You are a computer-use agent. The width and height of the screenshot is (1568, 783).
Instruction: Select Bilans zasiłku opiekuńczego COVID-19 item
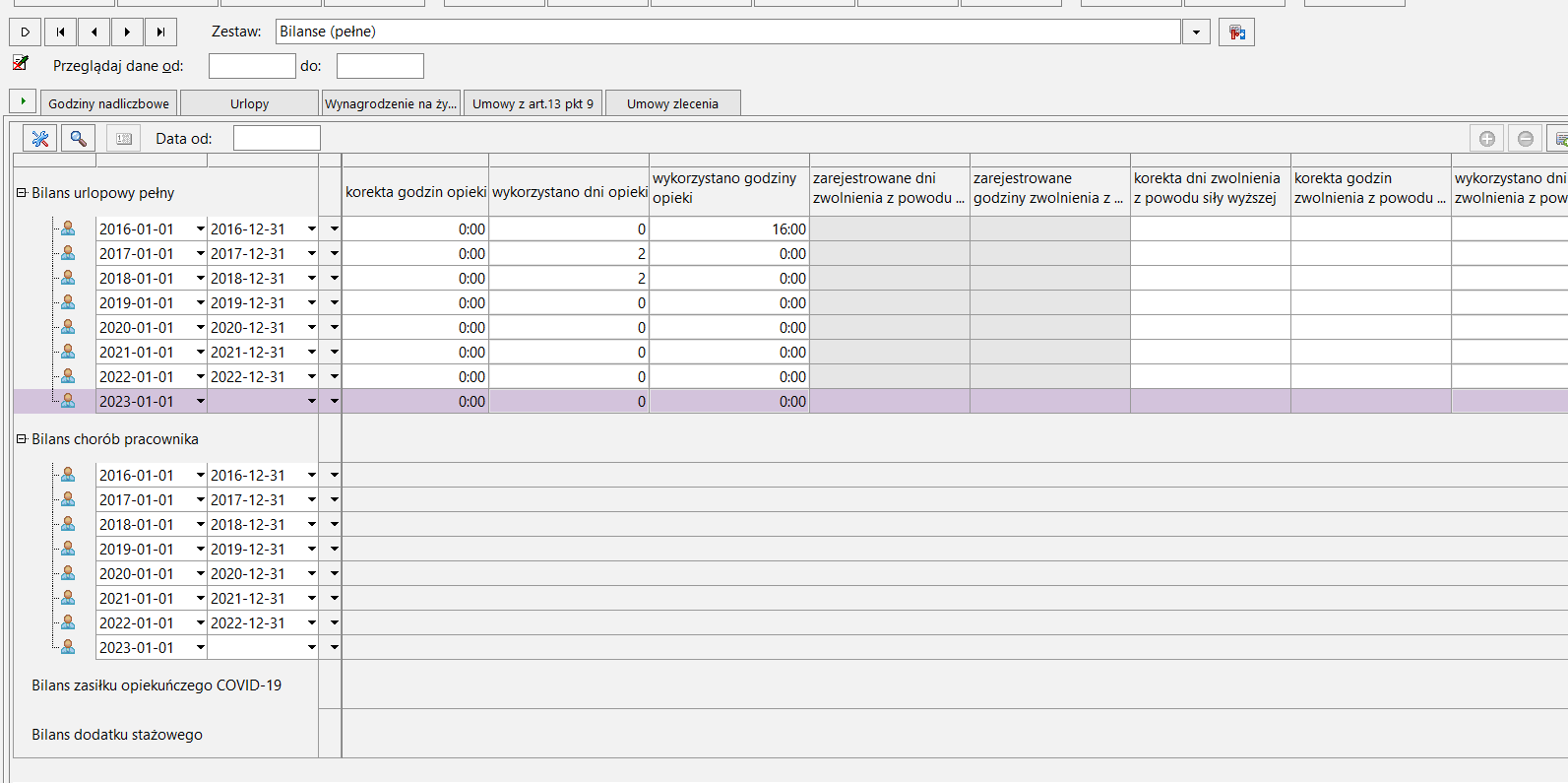157,685
